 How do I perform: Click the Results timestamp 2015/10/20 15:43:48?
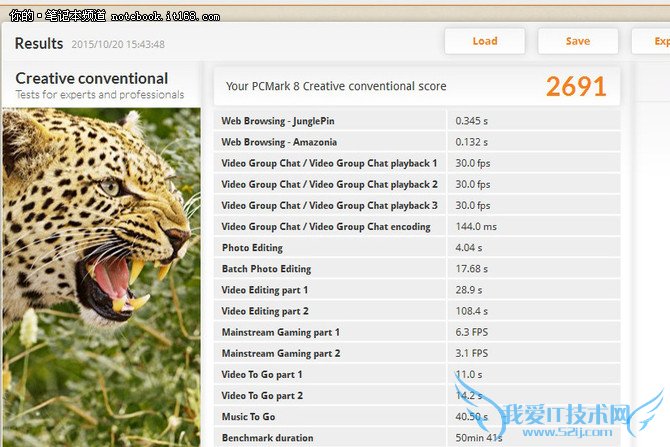coord(118,44)
